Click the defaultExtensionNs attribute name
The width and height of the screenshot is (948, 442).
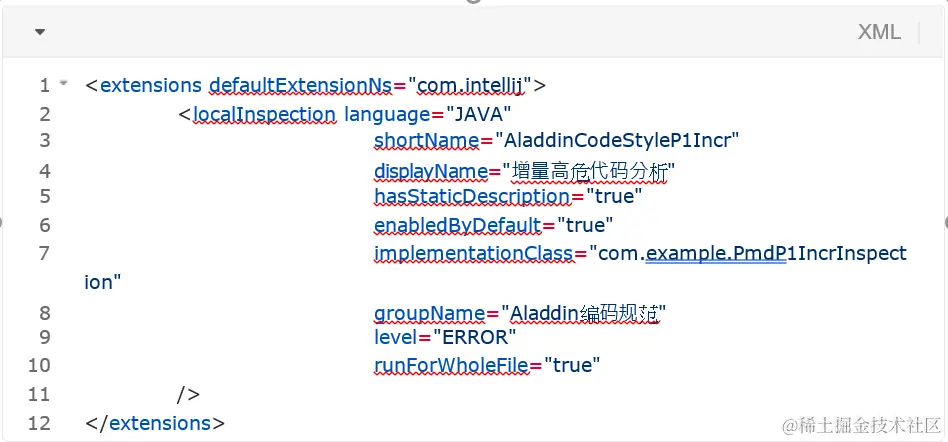tap(300, 85)
